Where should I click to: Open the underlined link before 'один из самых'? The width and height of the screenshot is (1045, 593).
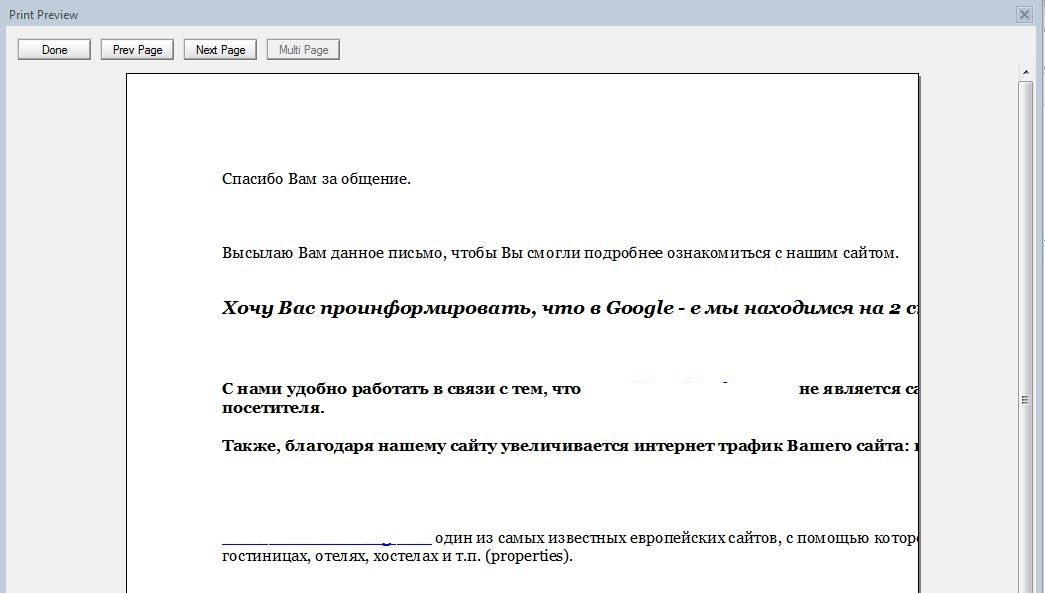pyautogui.click(x=325, y=537)
